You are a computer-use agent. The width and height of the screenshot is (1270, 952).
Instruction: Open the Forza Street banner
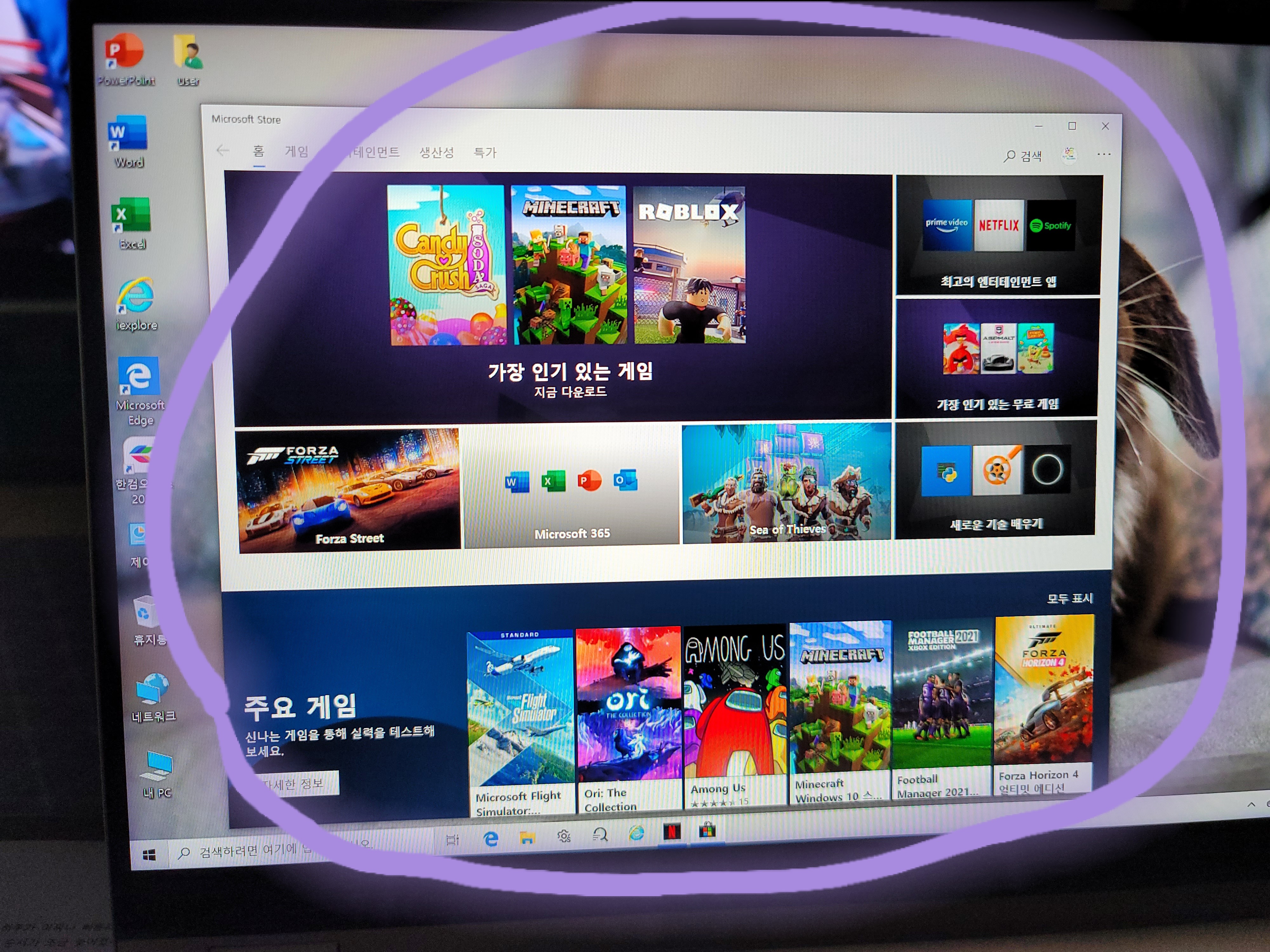click(x=349, y=489)
